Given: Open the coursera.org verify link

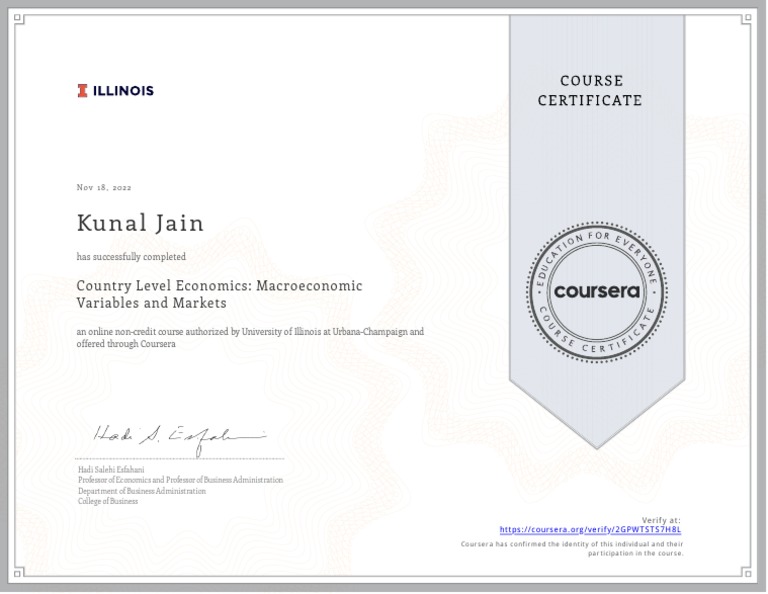Looking at the screenshot, I should pos(590,529).
